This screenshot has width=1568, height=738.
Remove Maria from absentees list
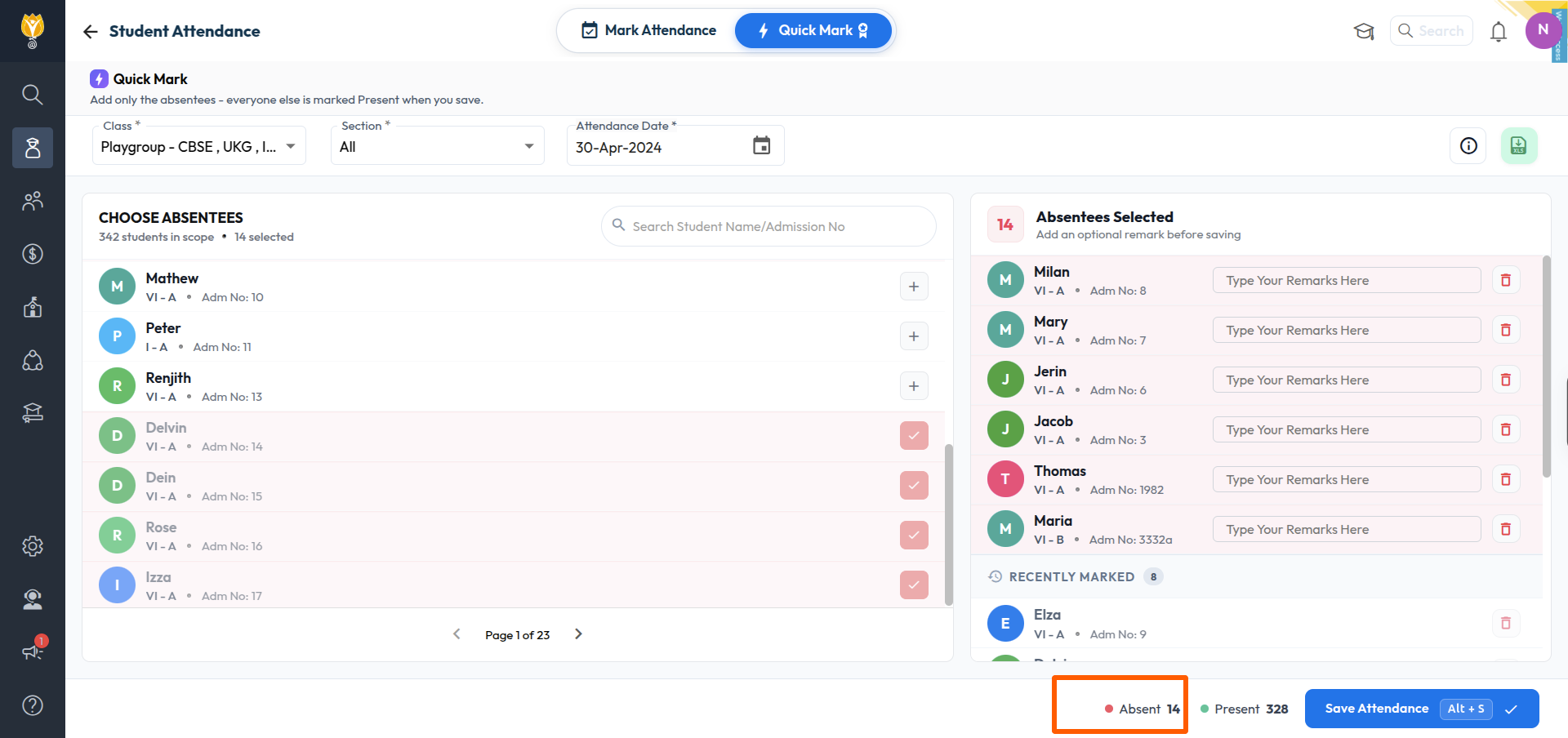pos(1506,529)
